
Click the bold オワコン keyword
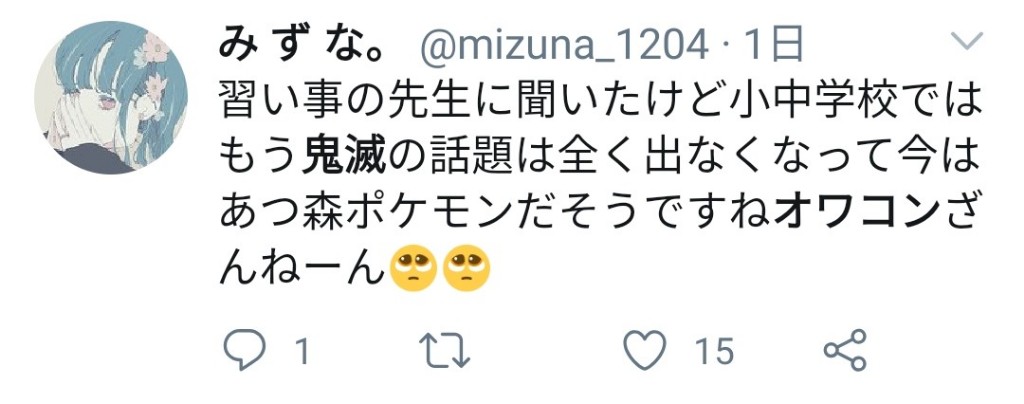(x=856, y=214)
